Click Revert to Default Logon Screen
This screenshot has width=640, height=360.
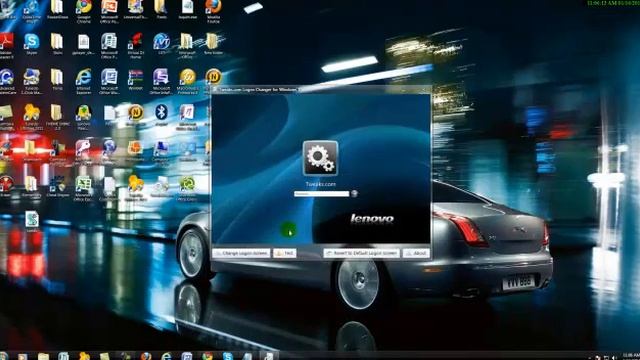point(361,253)
